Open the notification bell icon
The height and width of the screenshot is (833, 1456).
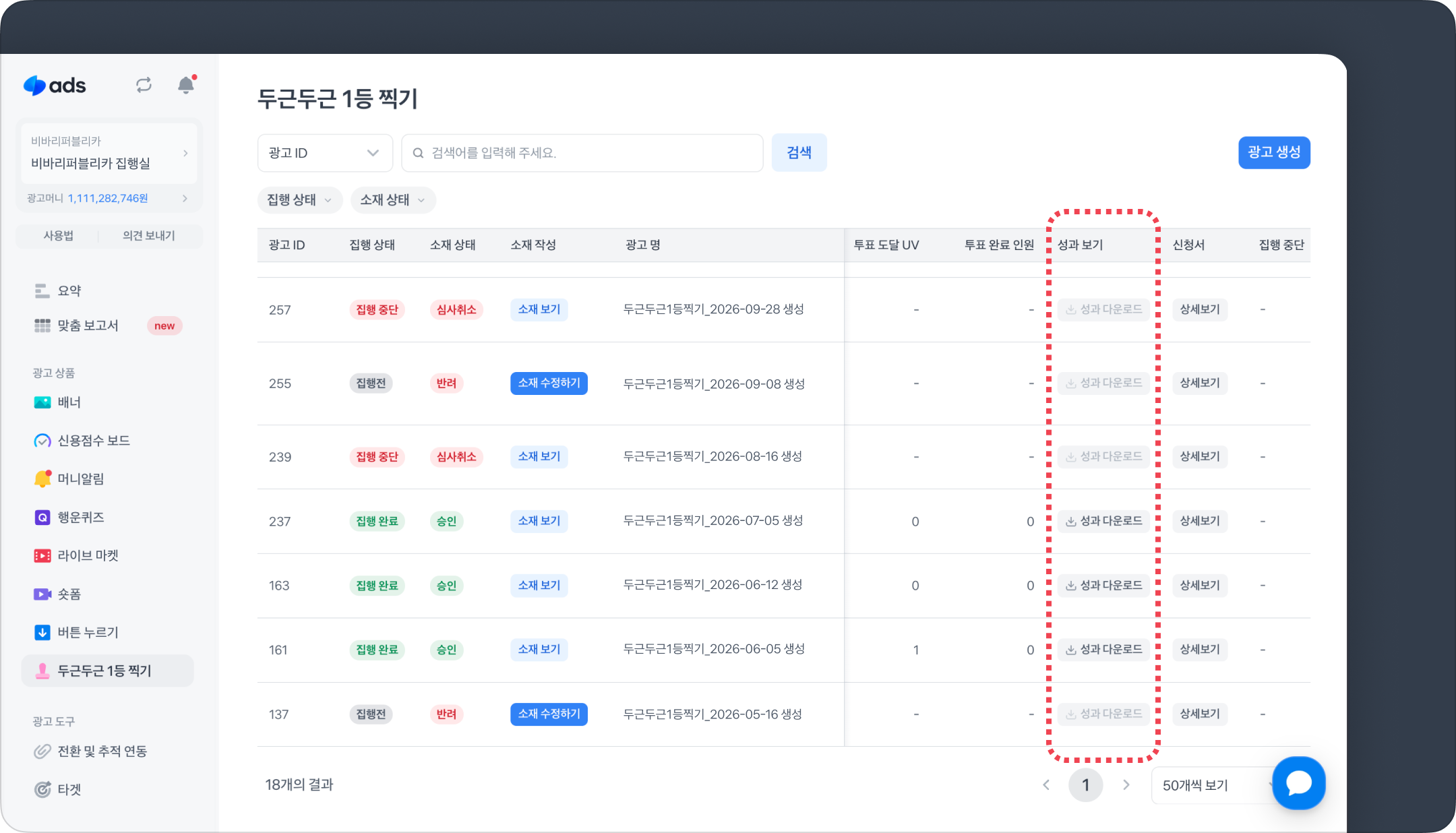(x=186, y=85)
